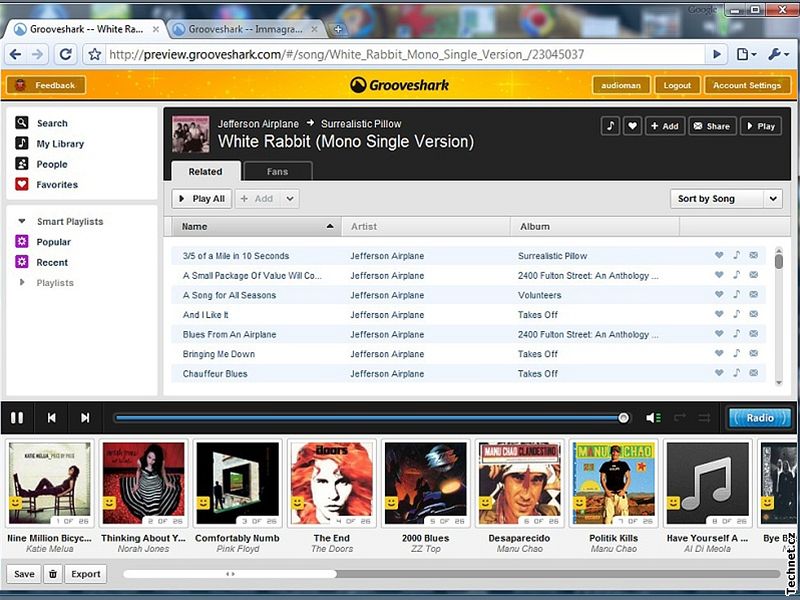Favorite '3/5 of a Mile in 10 Seconds' via heart icon
The height and width of the screenshot is (600, 800).
pos(719,255)
